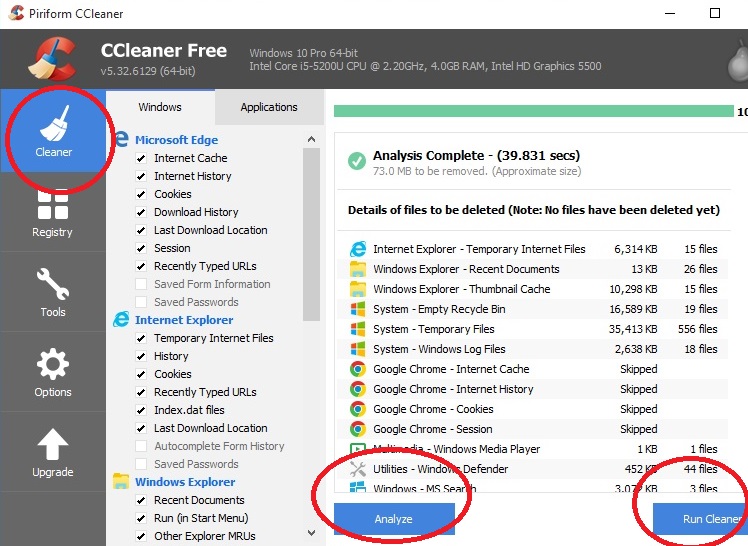
Task: Select 'Google Chrome - Cookies' result row
Action: [x=533, y=409]
